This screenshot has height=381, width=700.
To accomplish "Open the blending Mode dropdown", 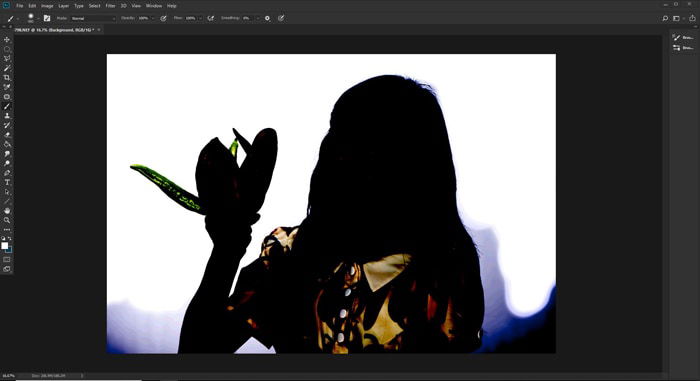I will 93,18.
